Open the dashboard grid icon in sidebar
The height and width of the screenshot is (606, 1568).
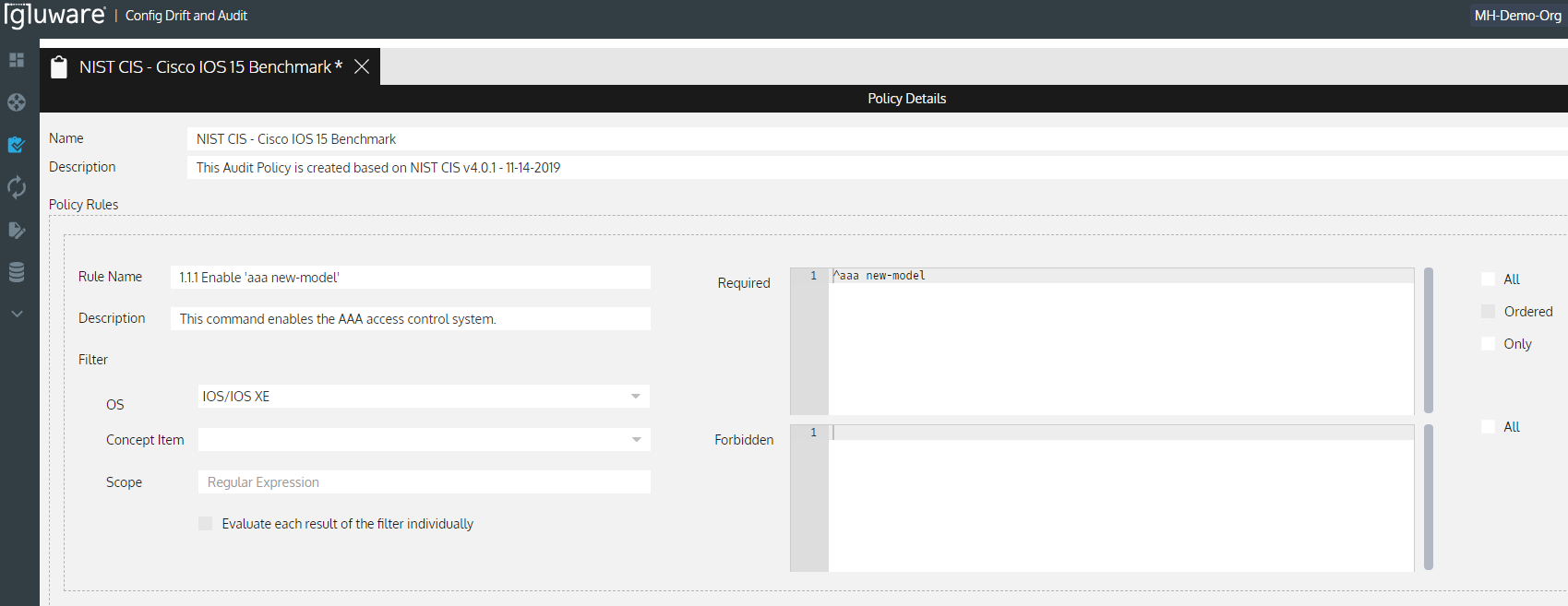(x=17, y=60)
